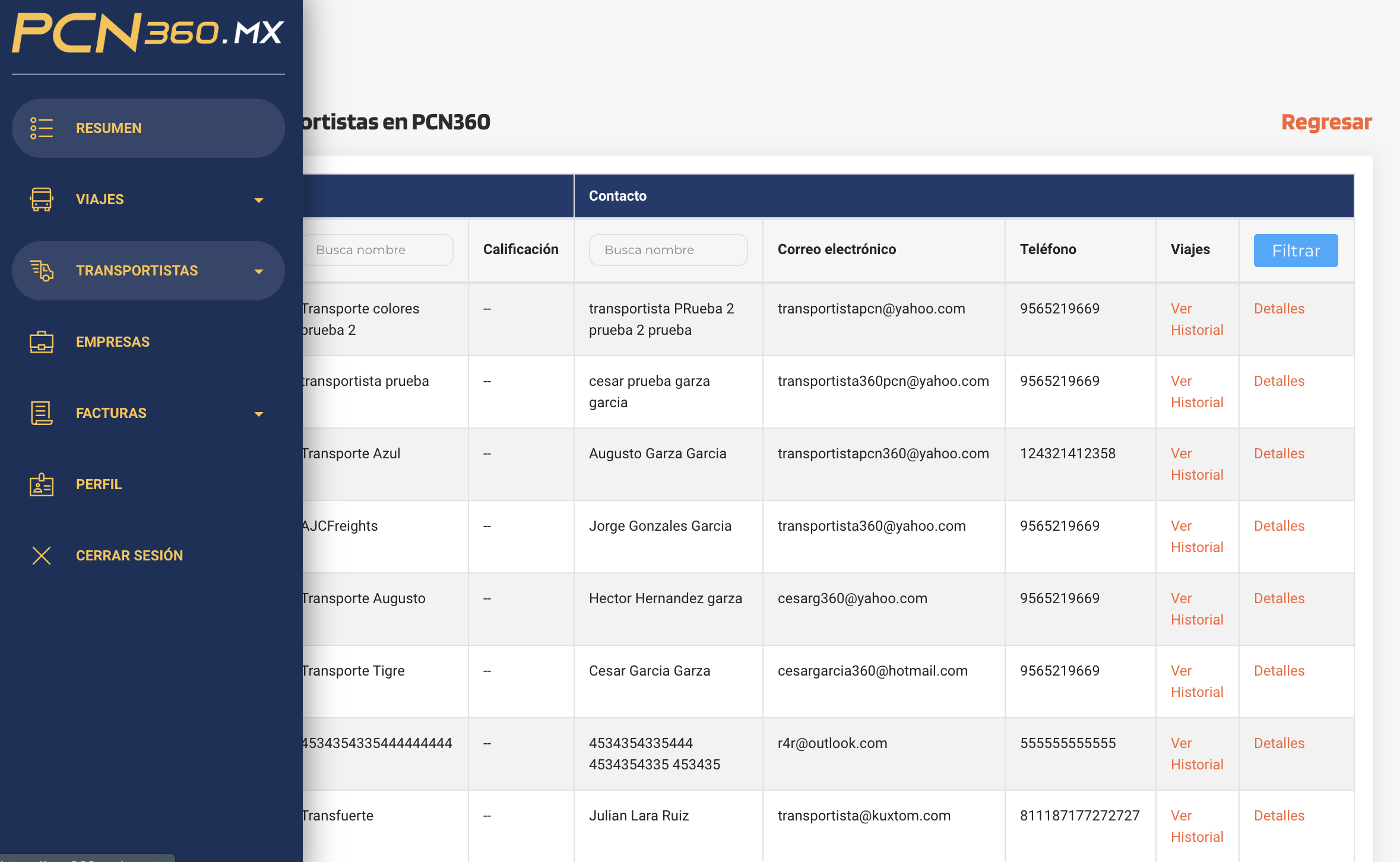Click phone number 124321412358
The height and width of the screenshot is (862, 1400).
coord(1068,454)
